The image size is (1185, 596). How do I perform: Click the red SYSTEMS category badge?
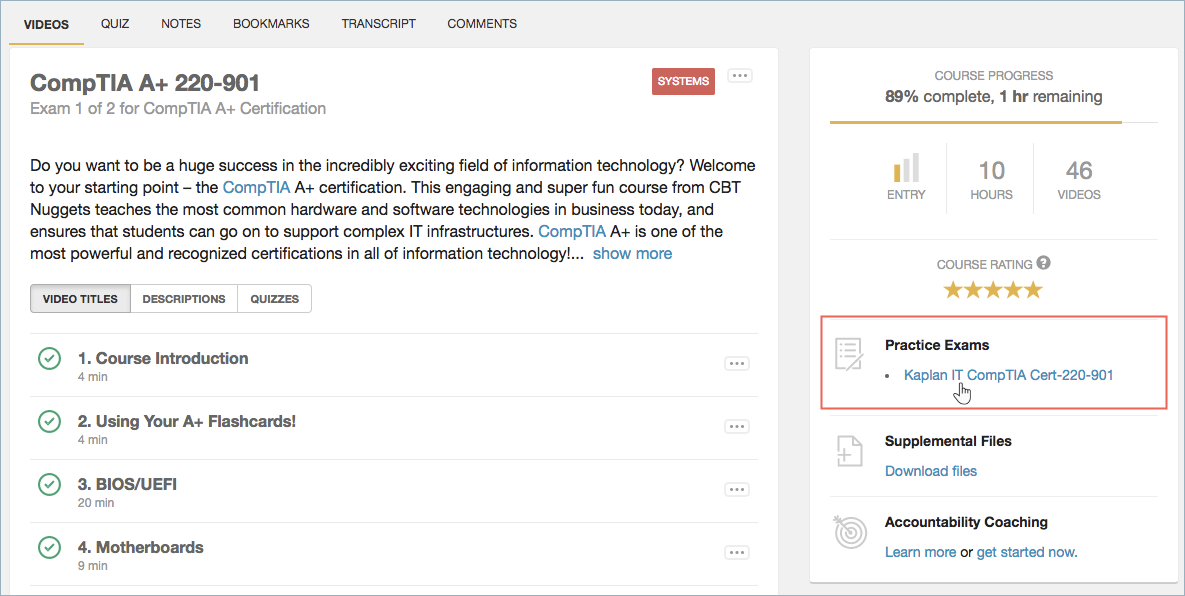click(x=683, y=81)
